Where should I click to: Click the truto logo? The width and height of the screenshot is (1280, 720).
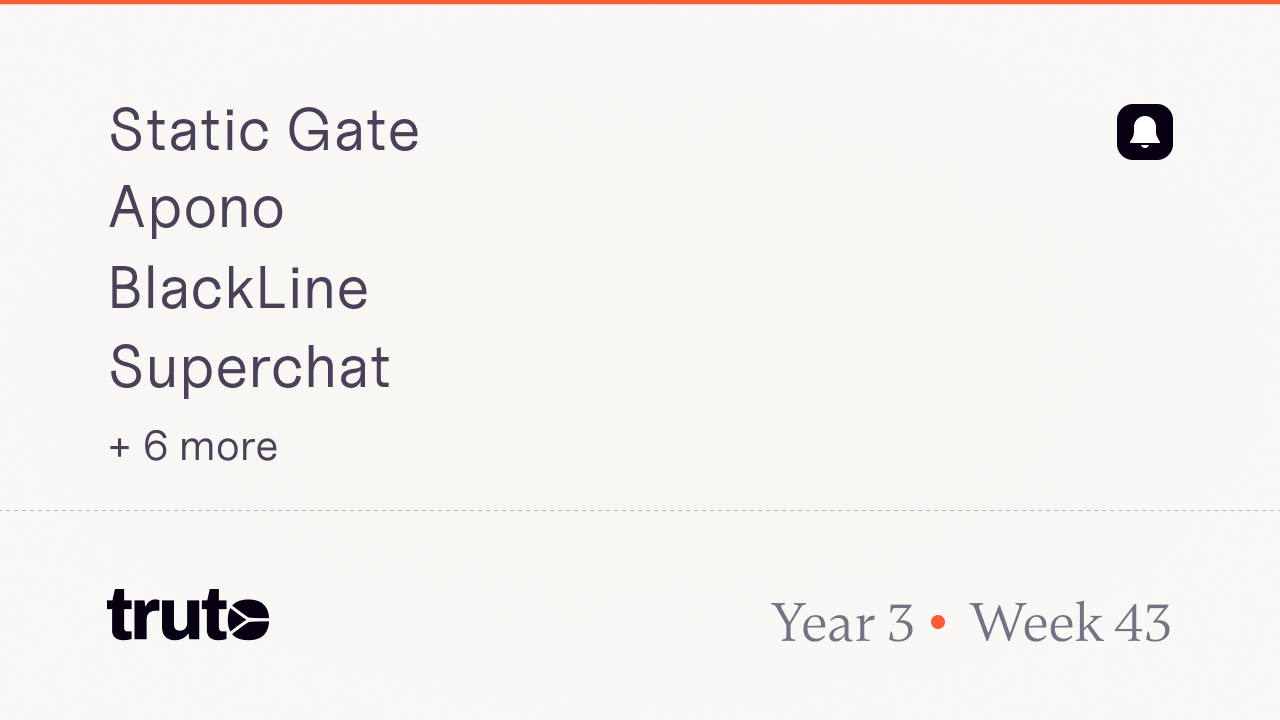188,615
